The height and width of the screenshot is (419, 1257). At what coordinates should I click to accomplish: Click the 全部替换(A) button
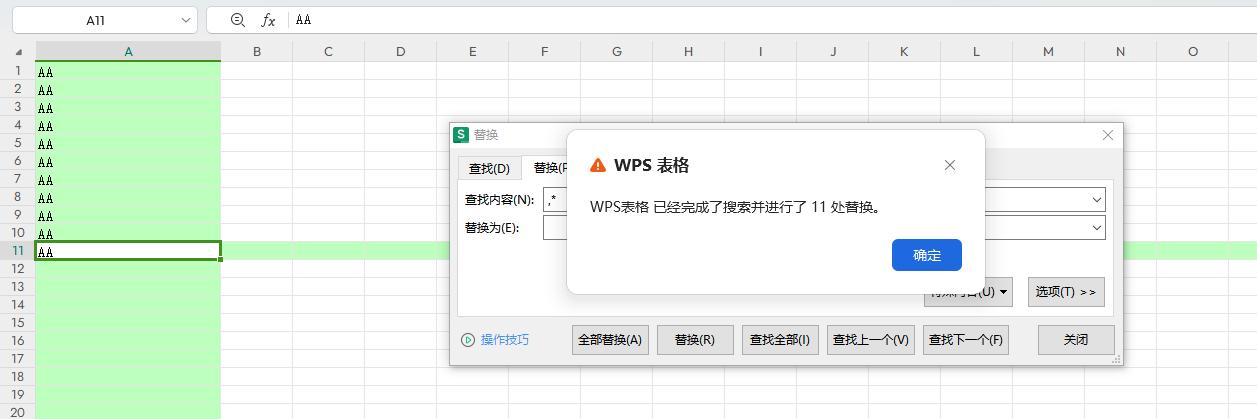(610, 340)
